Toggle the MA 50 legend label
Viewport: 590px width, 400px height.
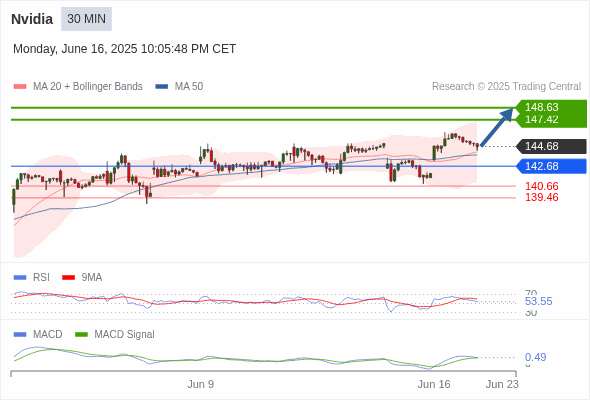(x=189, y=87)
